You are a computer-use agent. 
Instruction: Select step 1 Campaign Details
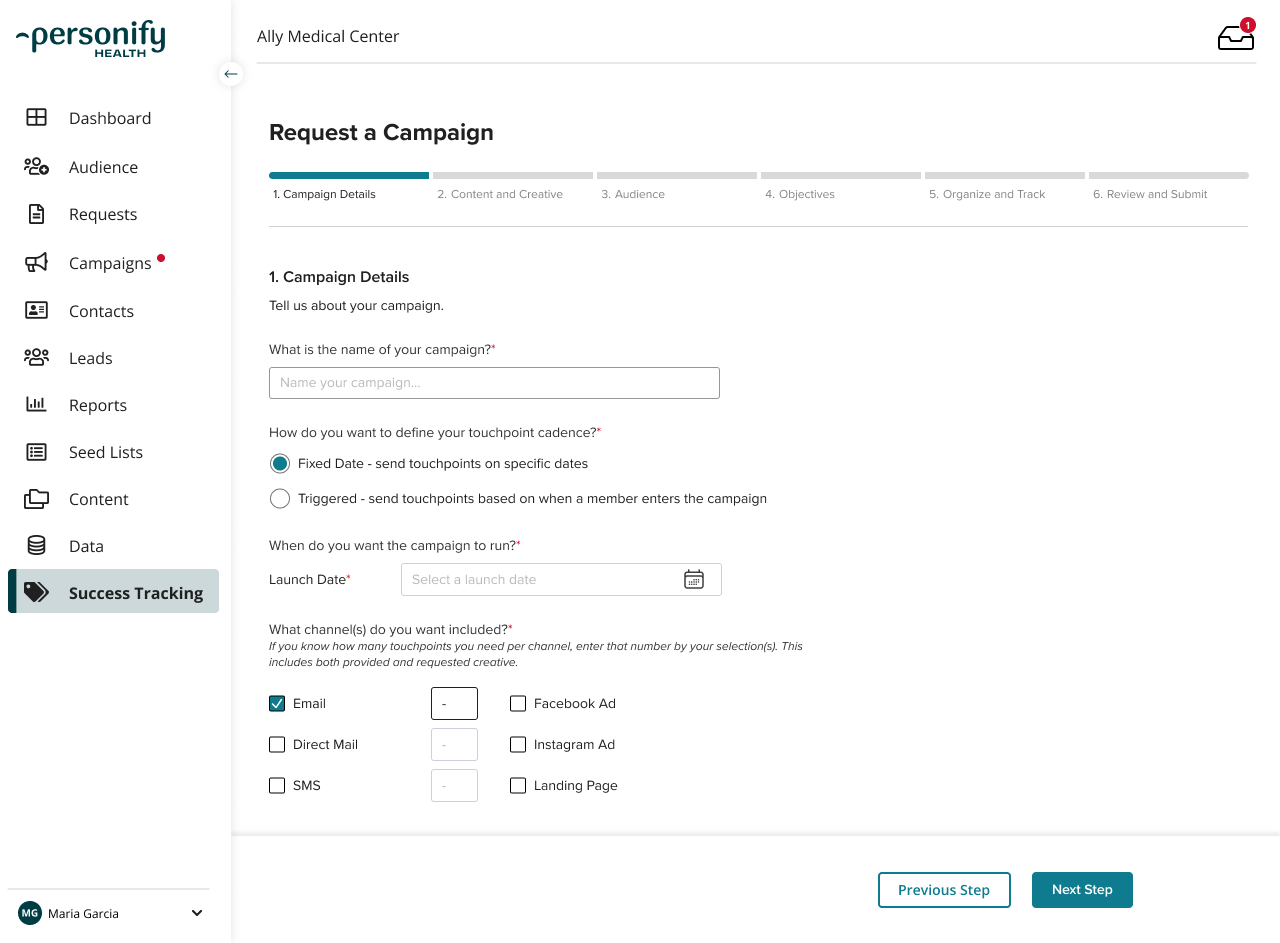tap(349, 186)
